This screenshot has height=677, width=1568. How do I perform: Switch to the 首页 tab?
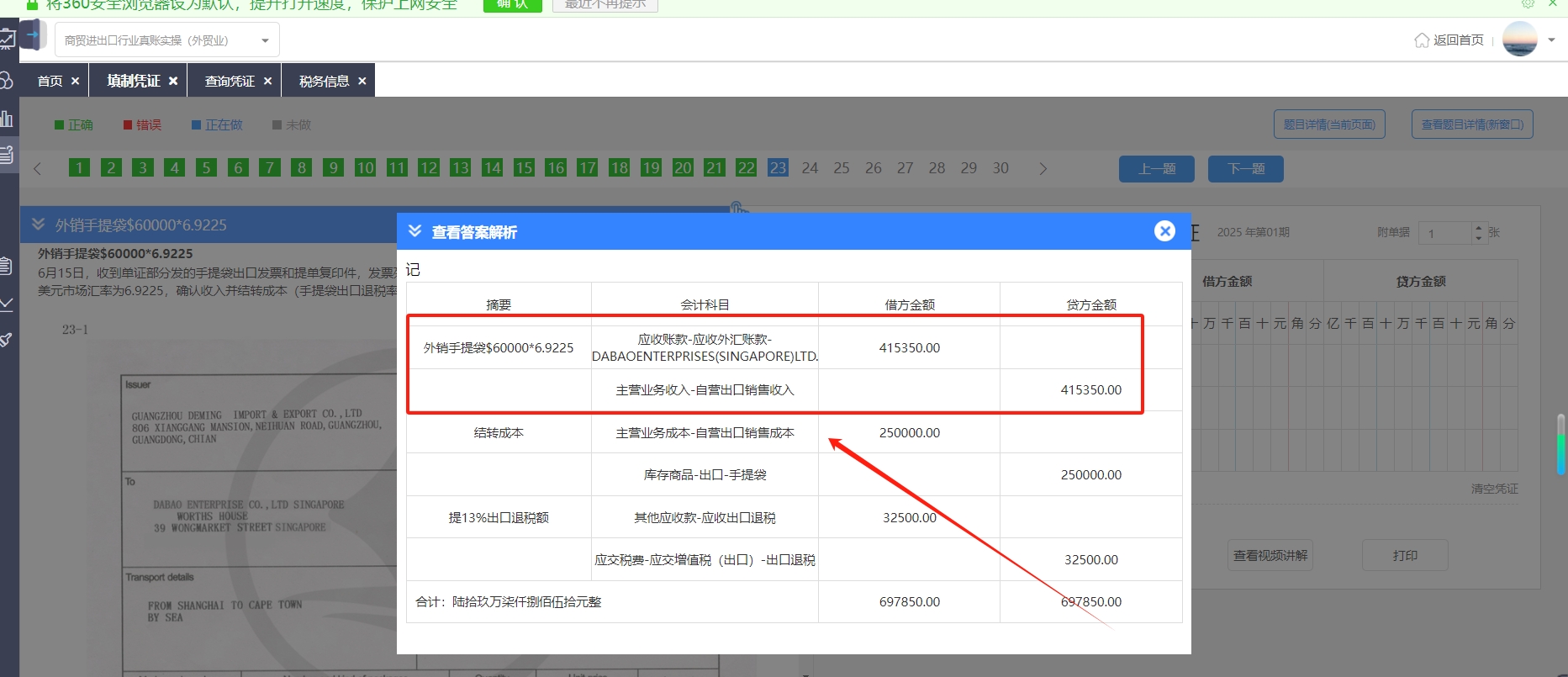click(x=50, y=81)
